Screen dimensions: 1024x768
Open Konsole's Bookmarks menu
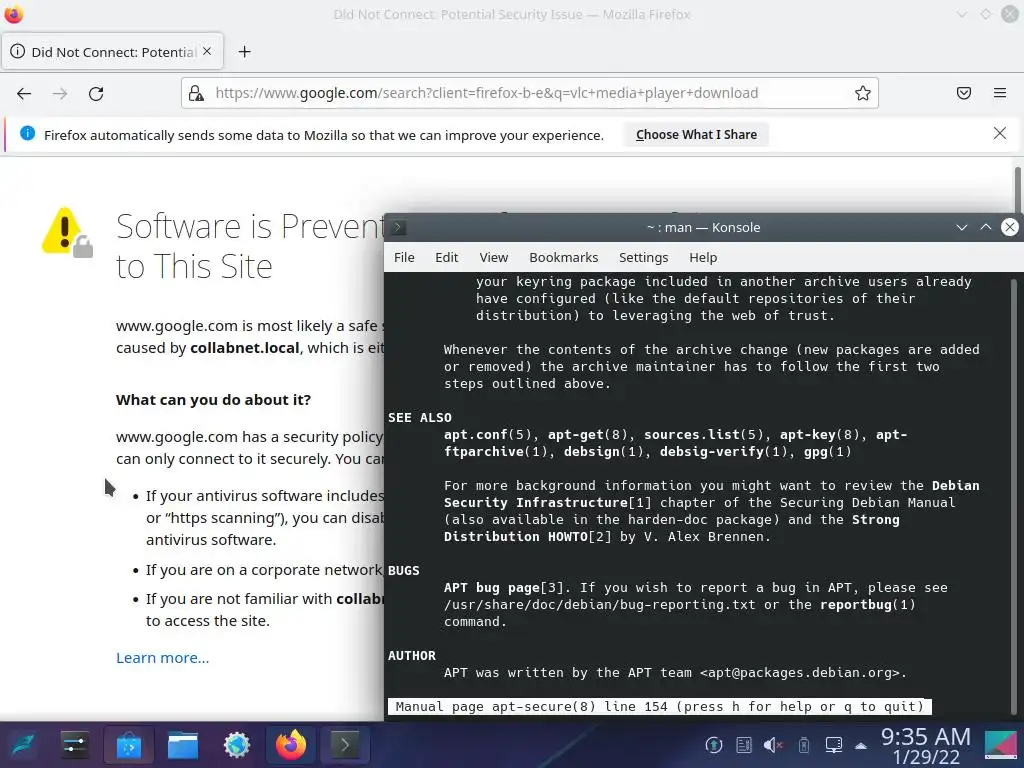point(564,257)
